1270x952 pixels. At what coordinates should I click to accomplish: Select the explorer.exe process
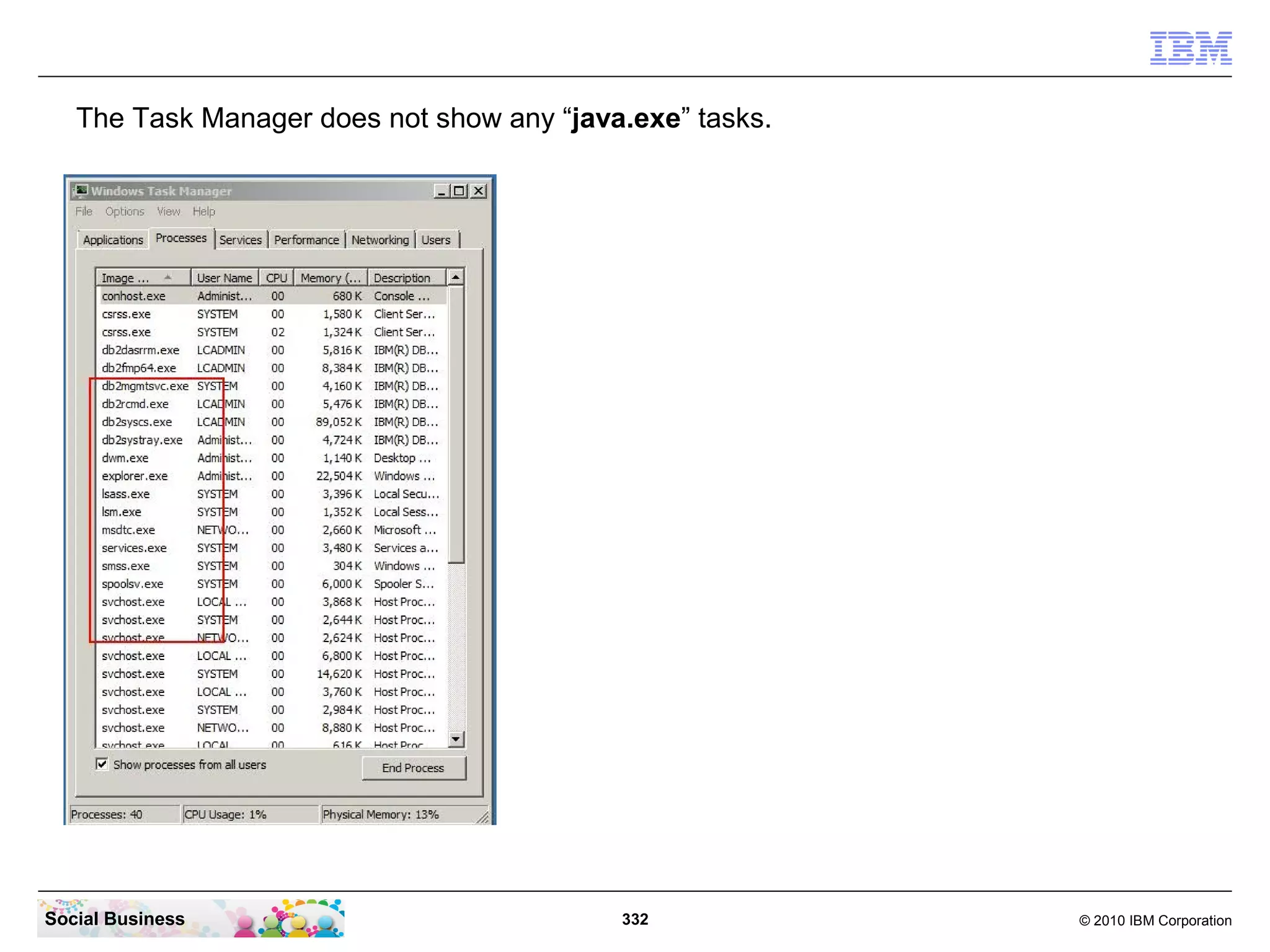[x=272, y=476]
